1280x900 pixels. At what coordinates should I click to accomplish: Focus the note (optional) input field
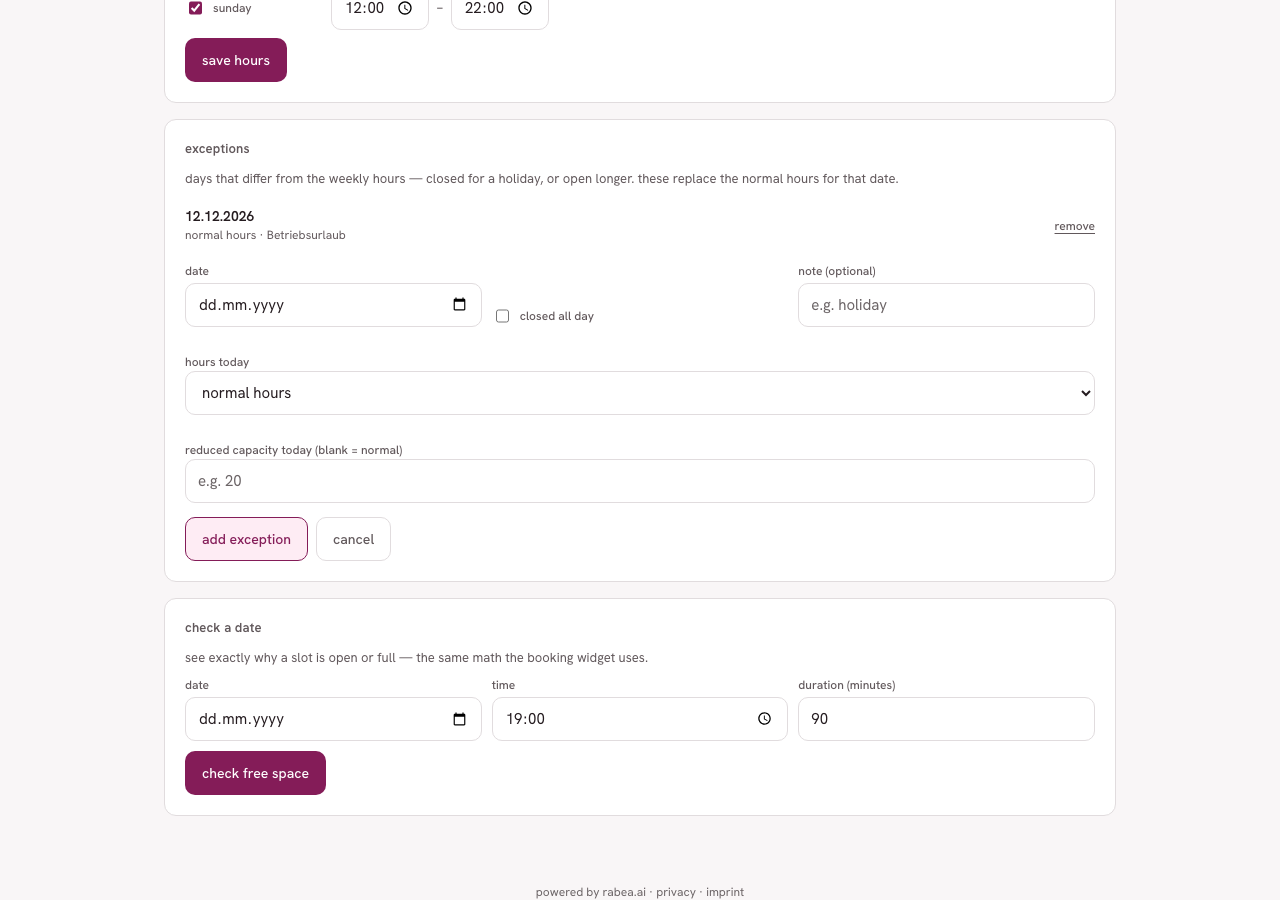946,305
